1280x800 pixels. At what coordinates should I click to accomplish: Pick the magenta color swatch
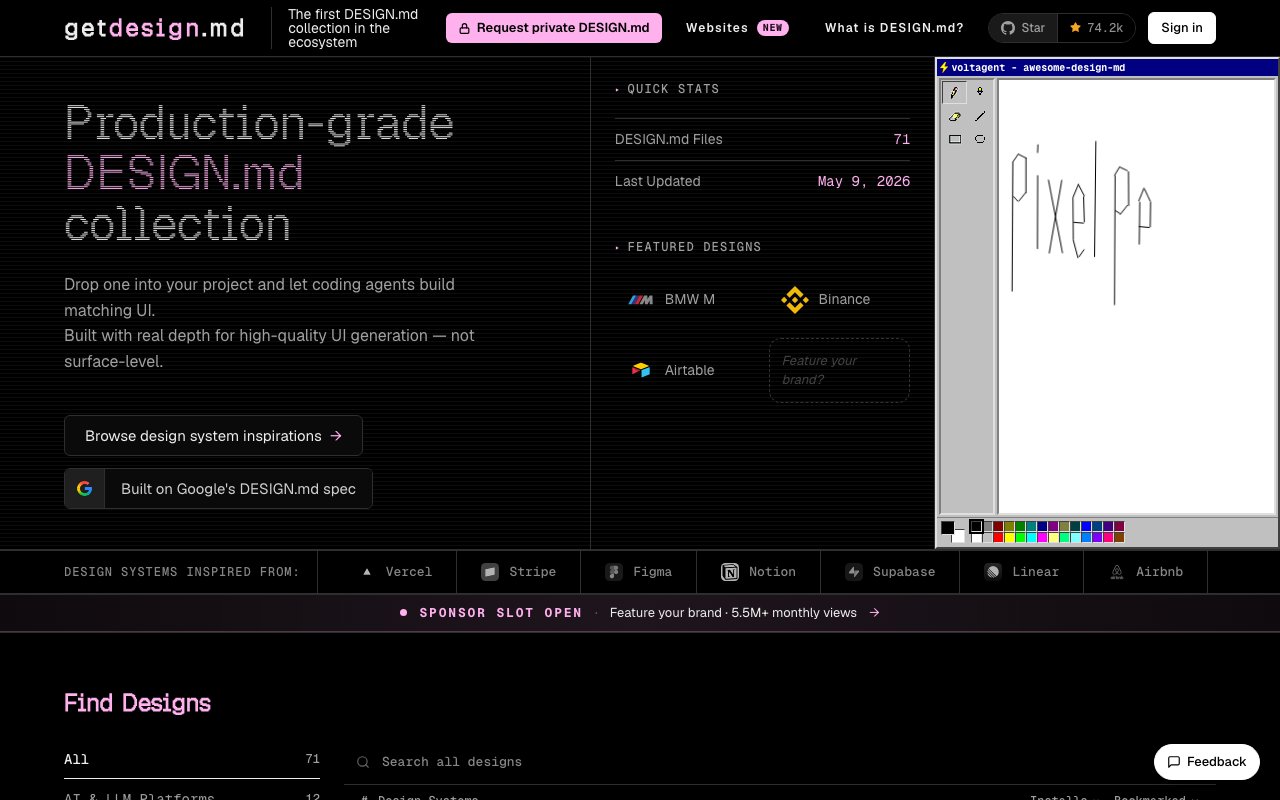pyautogui.click(x=1042, y=538)
